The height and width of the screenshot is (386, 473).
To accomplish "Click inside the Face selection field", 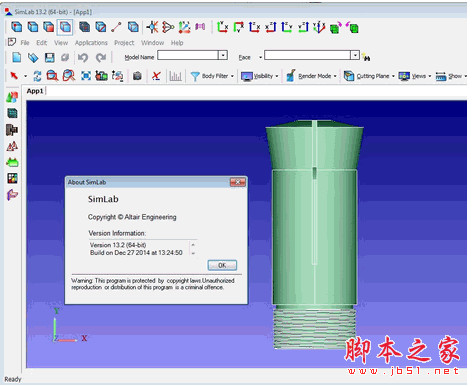I will click(307, 55).
